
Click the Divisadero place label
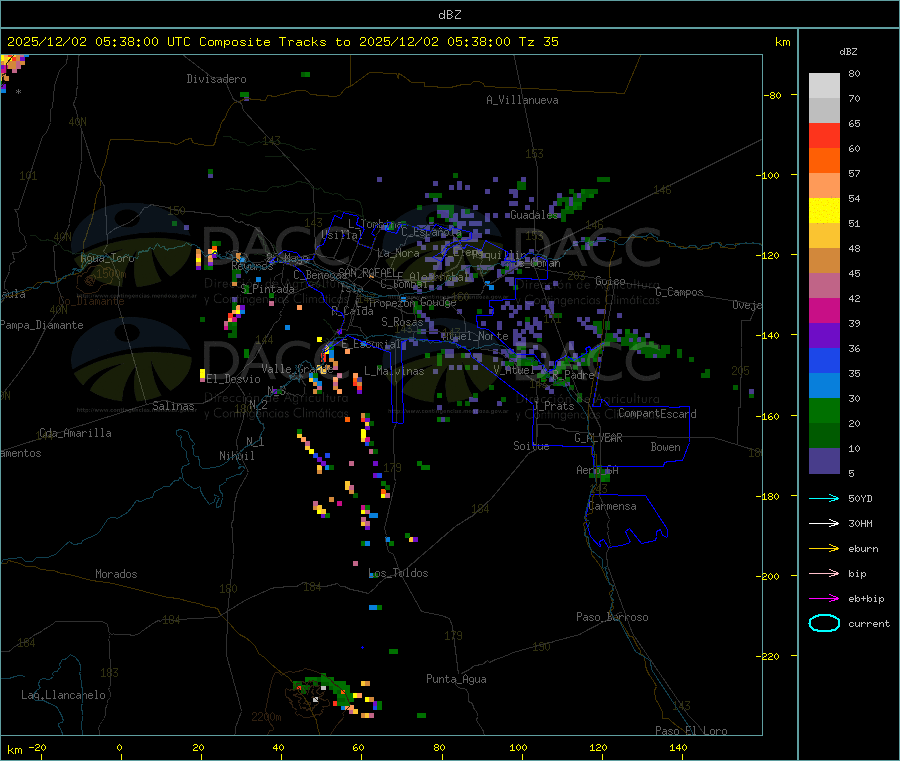tap(216, 79)
